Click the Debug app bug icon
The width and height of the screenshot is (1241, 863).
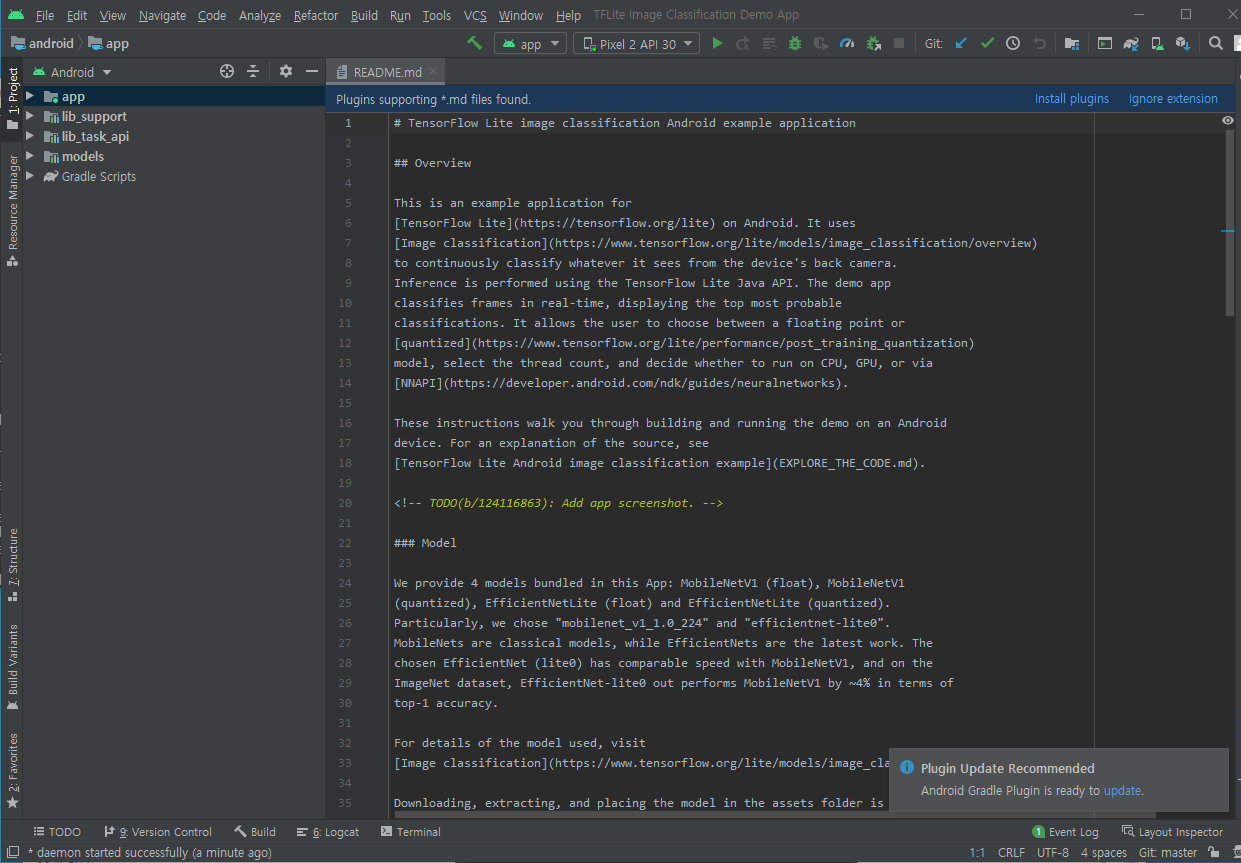[795, 43]
